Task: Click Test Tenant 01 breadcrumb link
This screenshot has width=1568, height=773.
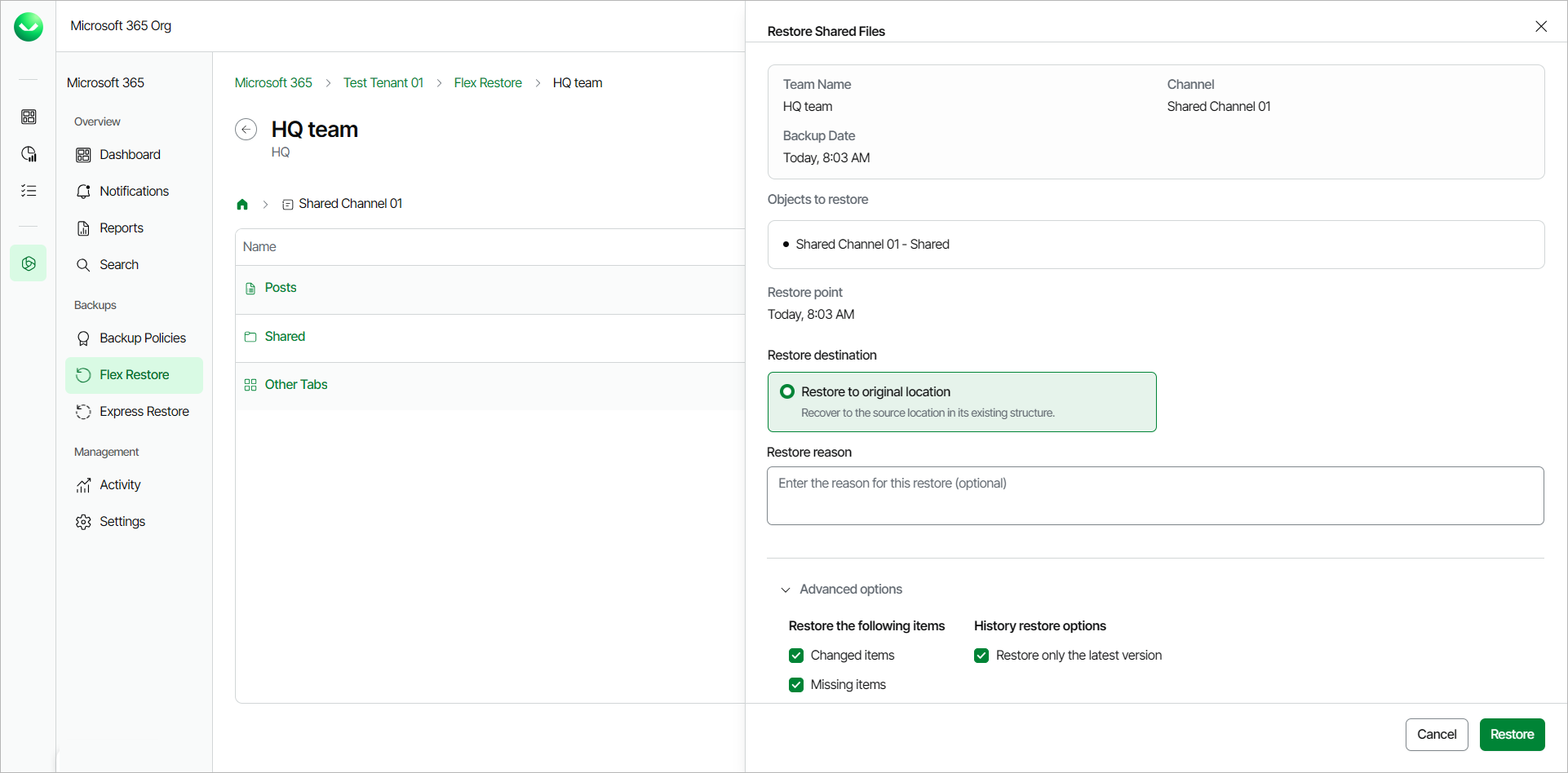Action: (383, 83)
